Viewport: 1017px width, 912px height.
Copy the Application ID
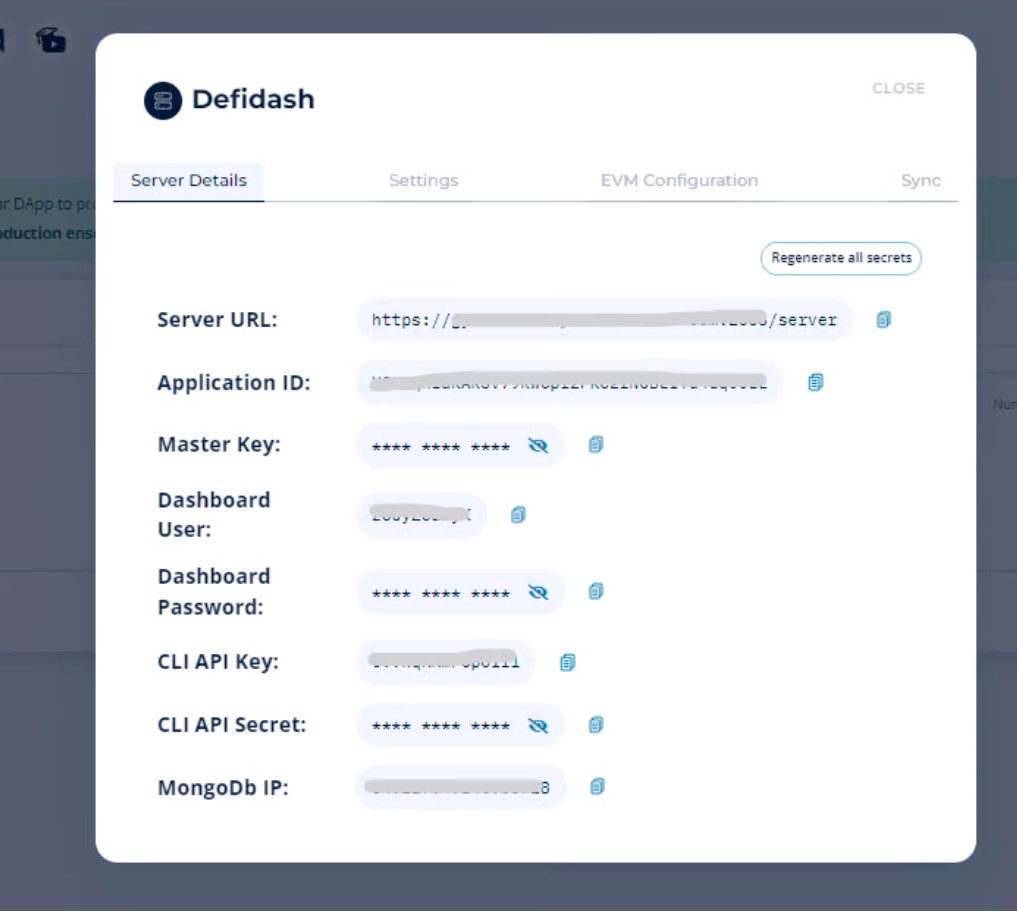[816, 383]
